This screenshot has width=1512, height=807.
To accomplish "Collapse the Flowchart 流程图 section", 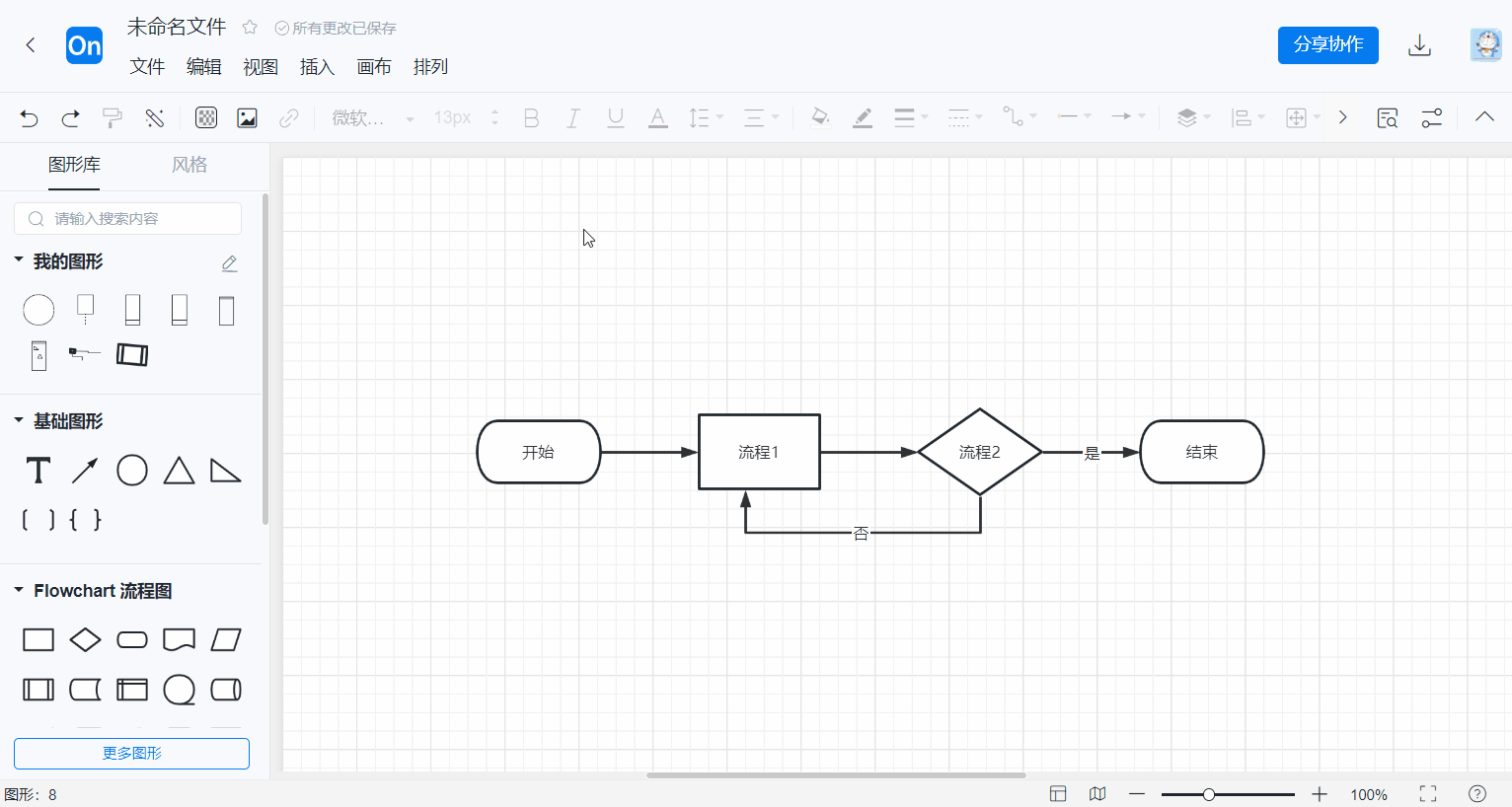I will (x=19, y=590).
